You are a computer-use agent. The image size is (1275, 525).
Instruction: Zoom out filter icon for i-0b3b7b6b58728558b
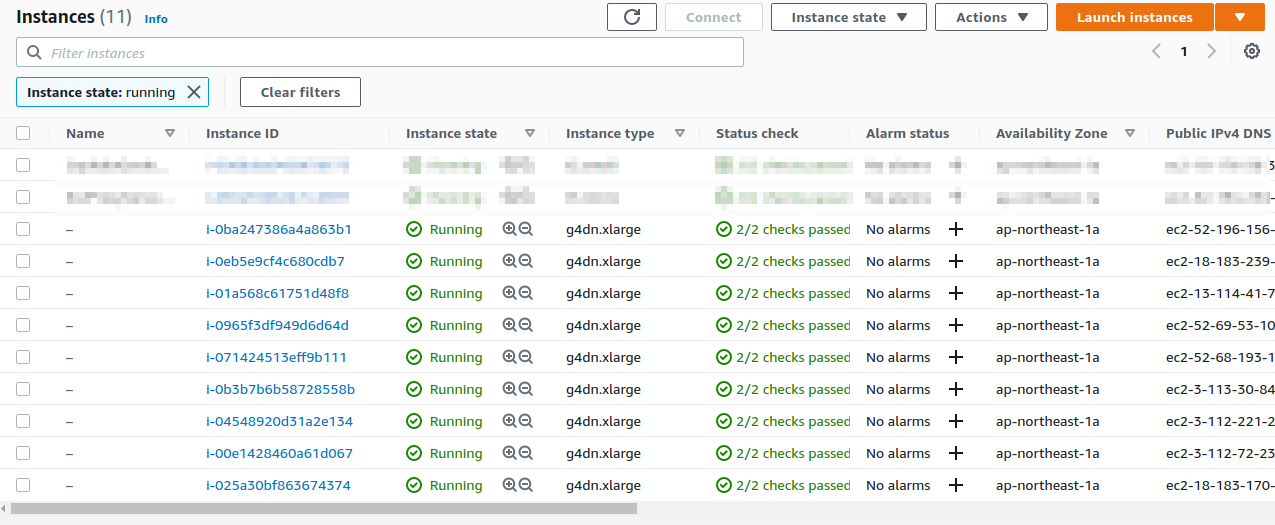click(526, 389)
